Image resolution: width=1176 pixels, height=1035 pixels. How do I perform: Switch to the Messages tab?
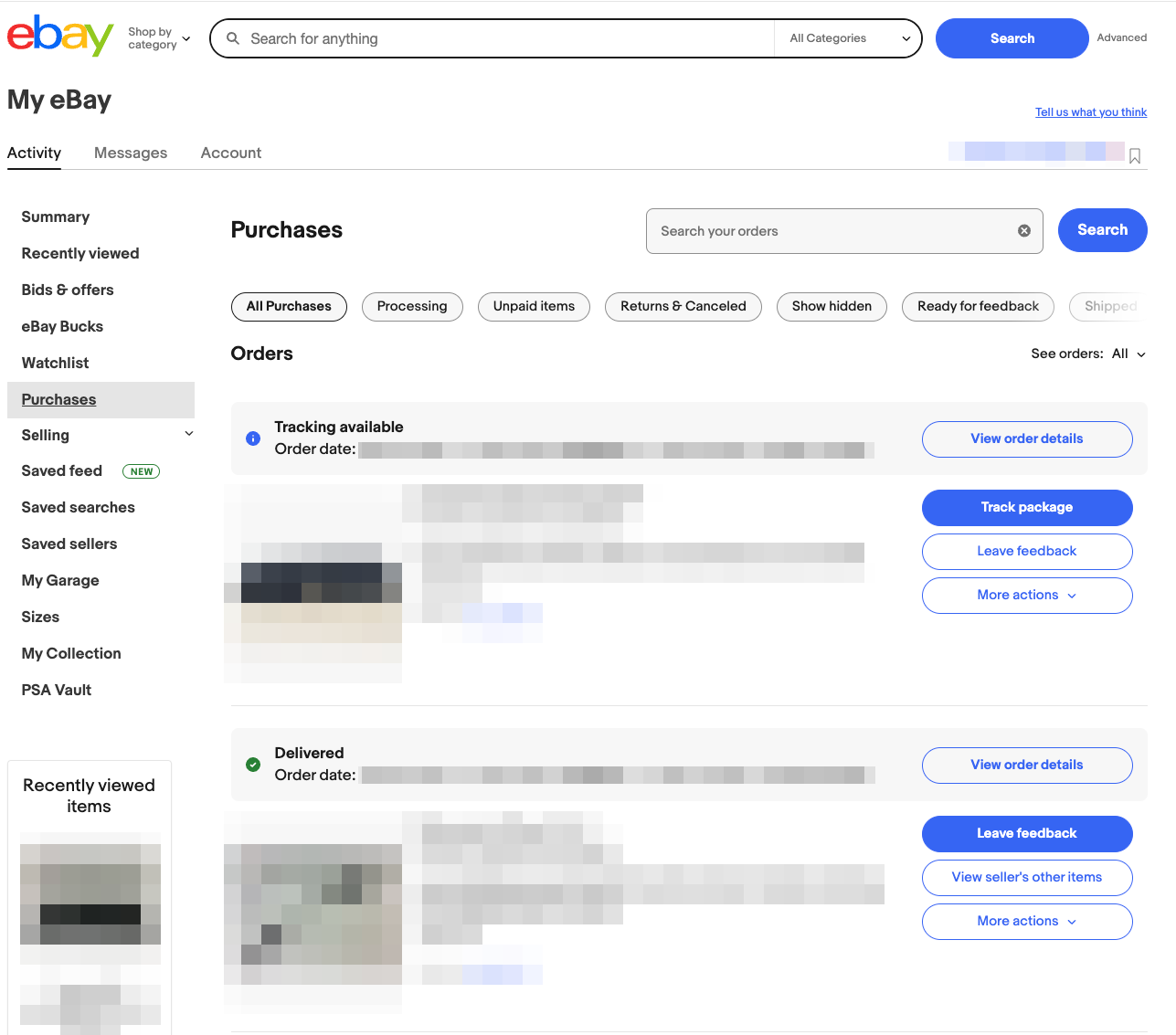[x=131, y=153]
